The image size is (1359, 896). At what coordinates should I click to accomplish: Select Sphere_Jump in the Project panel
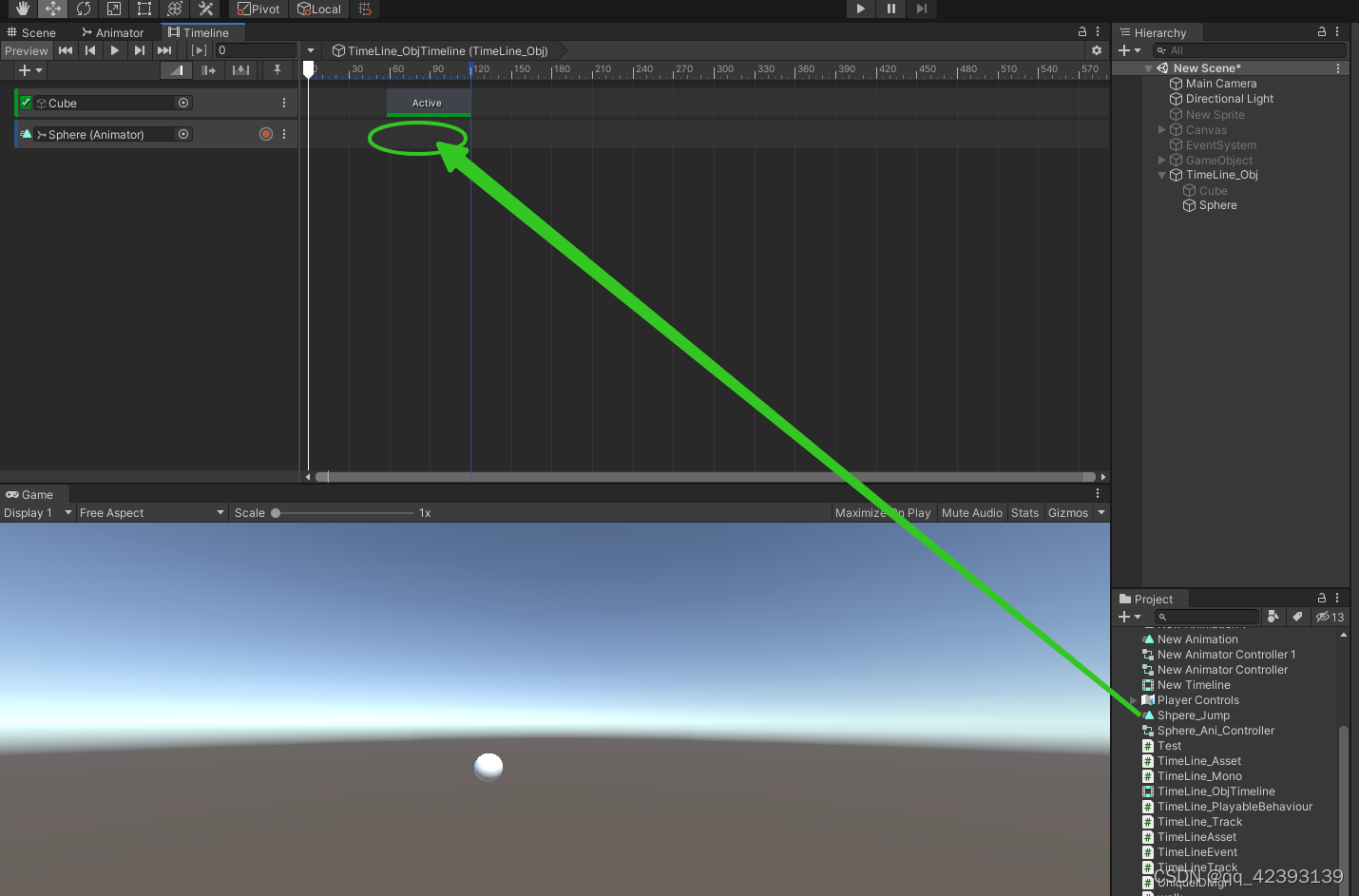pyautogui.click(x=1195, y=715)
